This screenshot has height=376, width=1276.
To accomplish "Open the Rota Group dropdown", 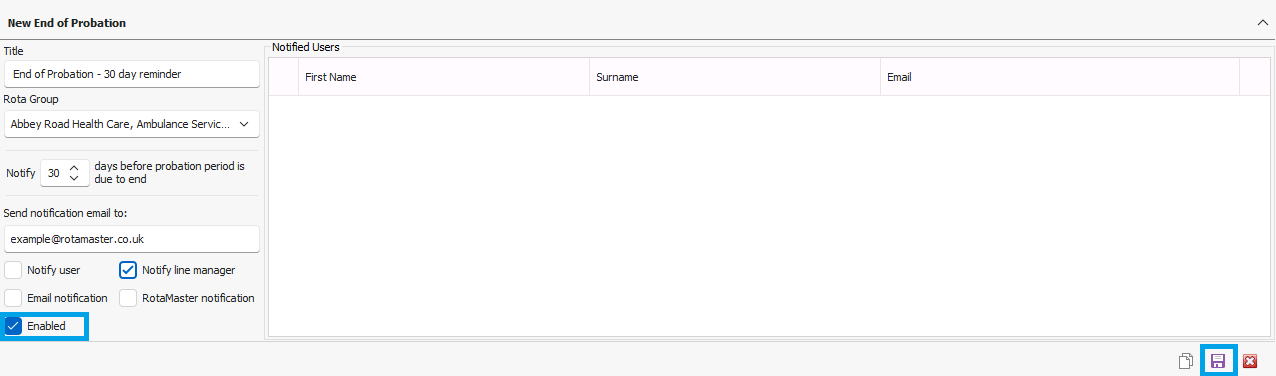I will click(131, 124).
